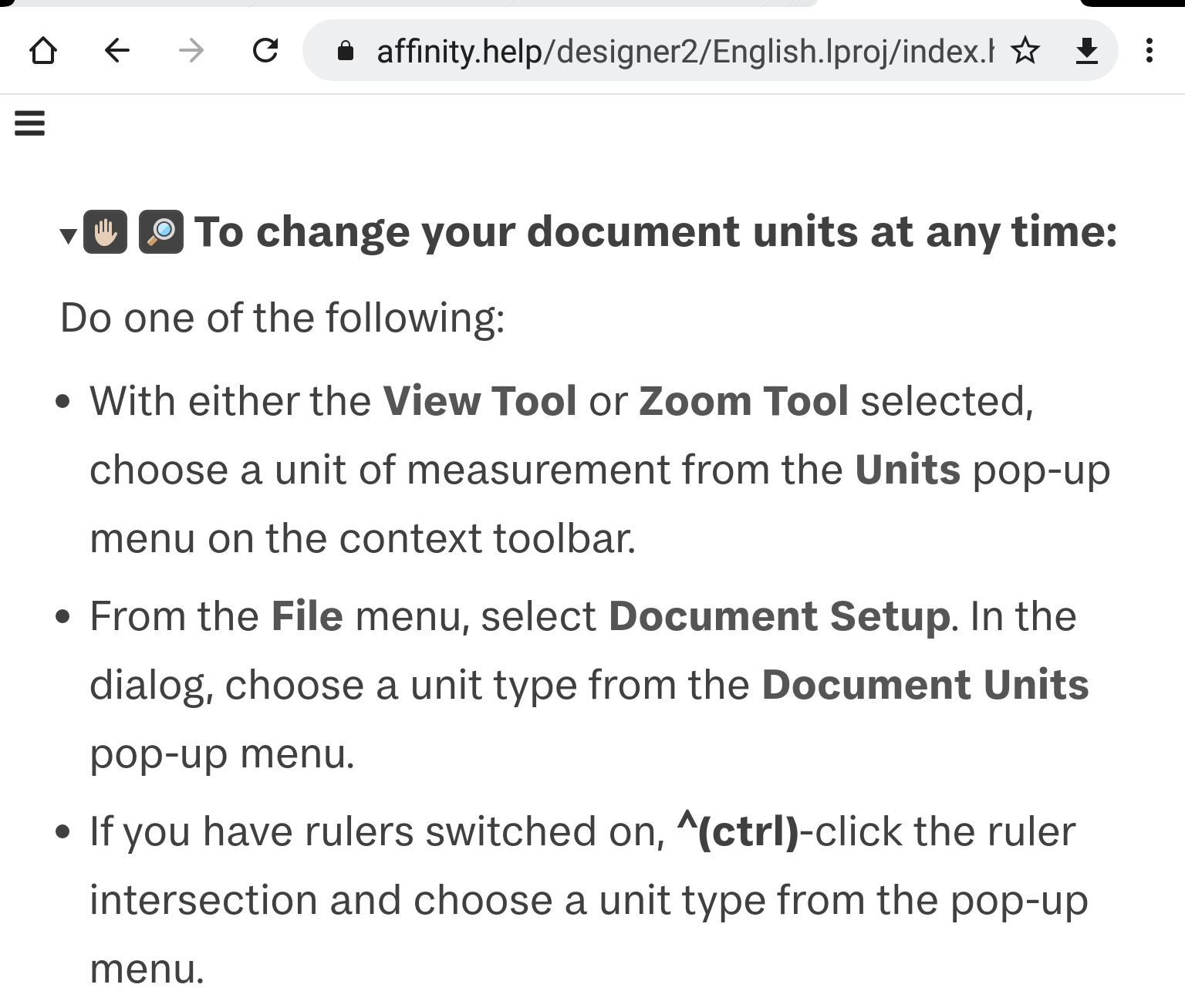Viewport: 1185px width, 1008px height.
Task: Focus the affinity.help address bar
Action: [684, 51]
